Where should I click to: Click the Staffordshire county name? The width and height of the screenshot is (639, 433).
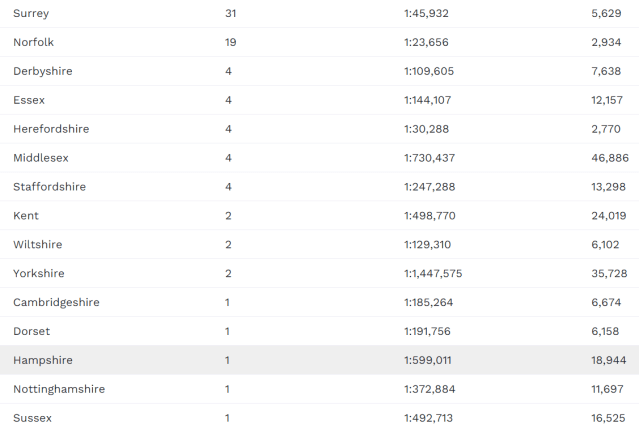tap(49, 187)
